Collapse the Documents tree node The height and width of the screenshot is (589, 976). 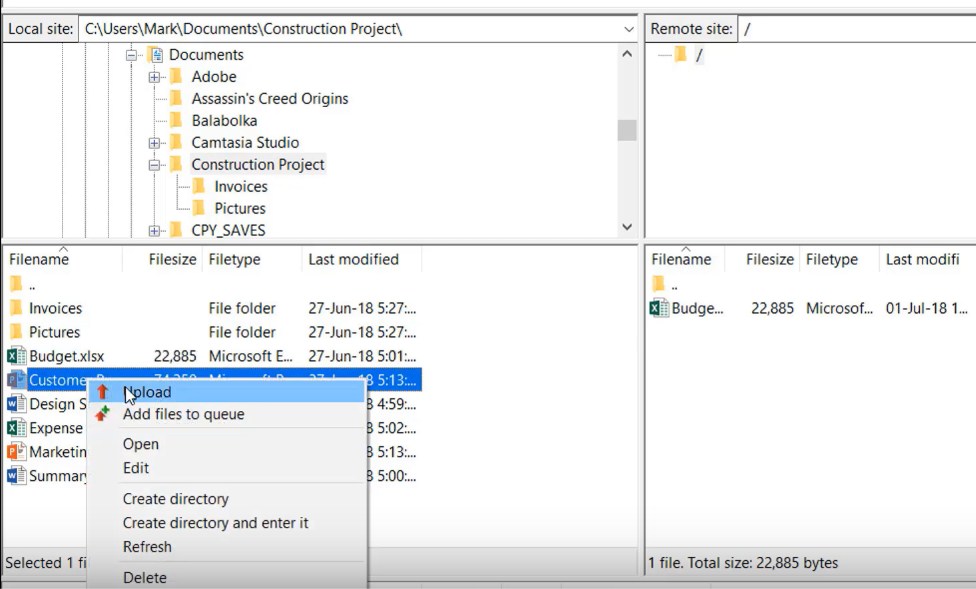[131, 55]
